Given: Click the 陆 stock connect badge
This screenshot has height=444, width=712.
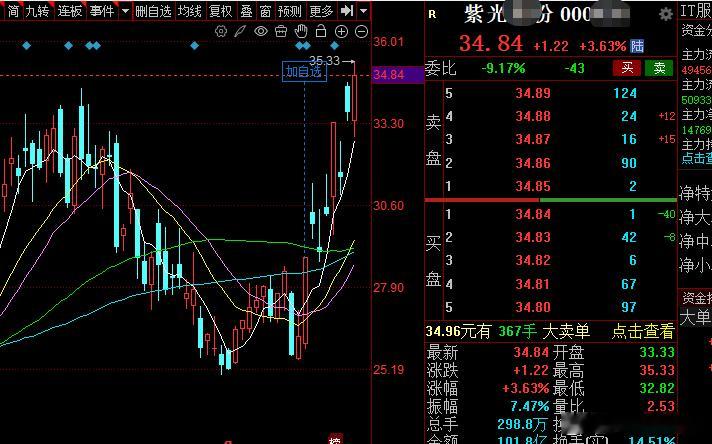Looking at the screenshot, I should 637,45.
